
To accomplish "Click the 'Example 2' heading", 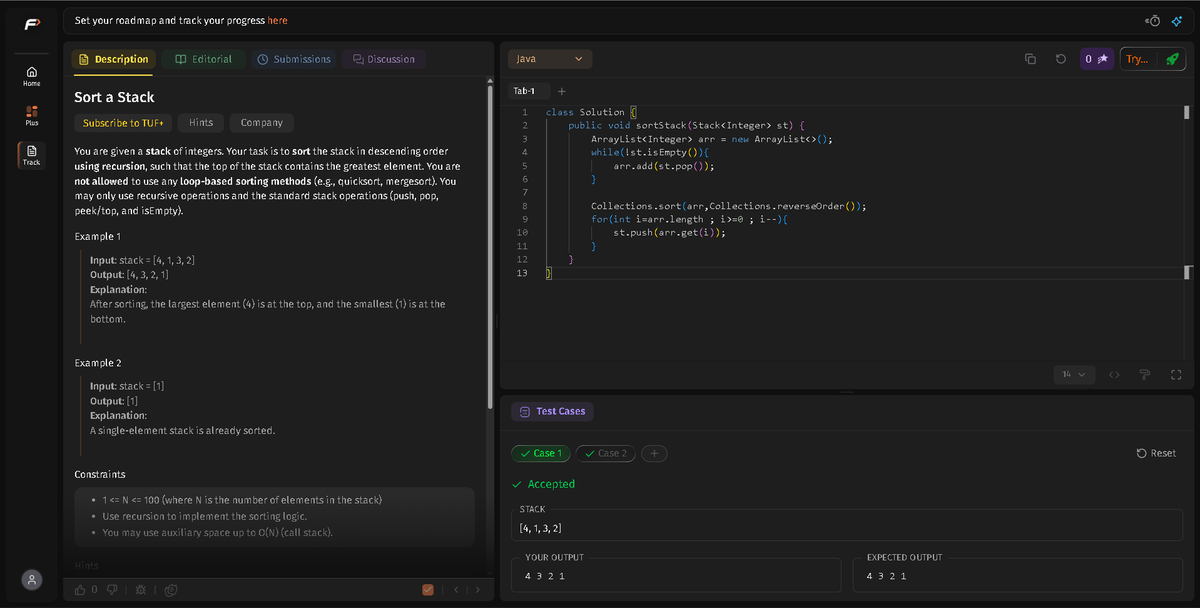I will point(98,362).
